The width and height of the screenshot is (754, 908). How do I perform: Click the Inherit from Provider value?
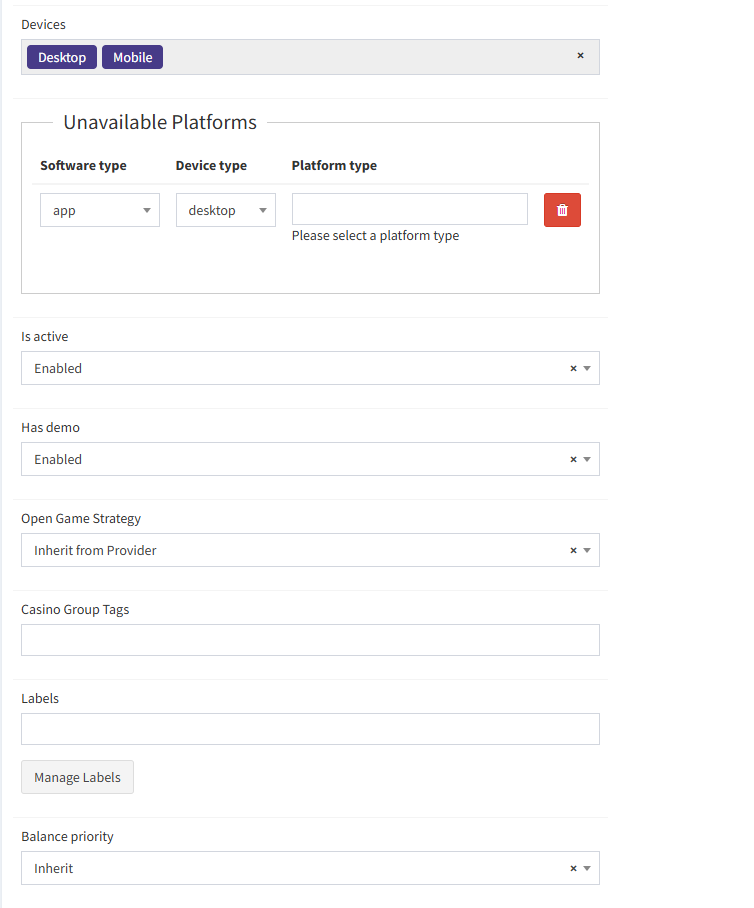(95, 551)
